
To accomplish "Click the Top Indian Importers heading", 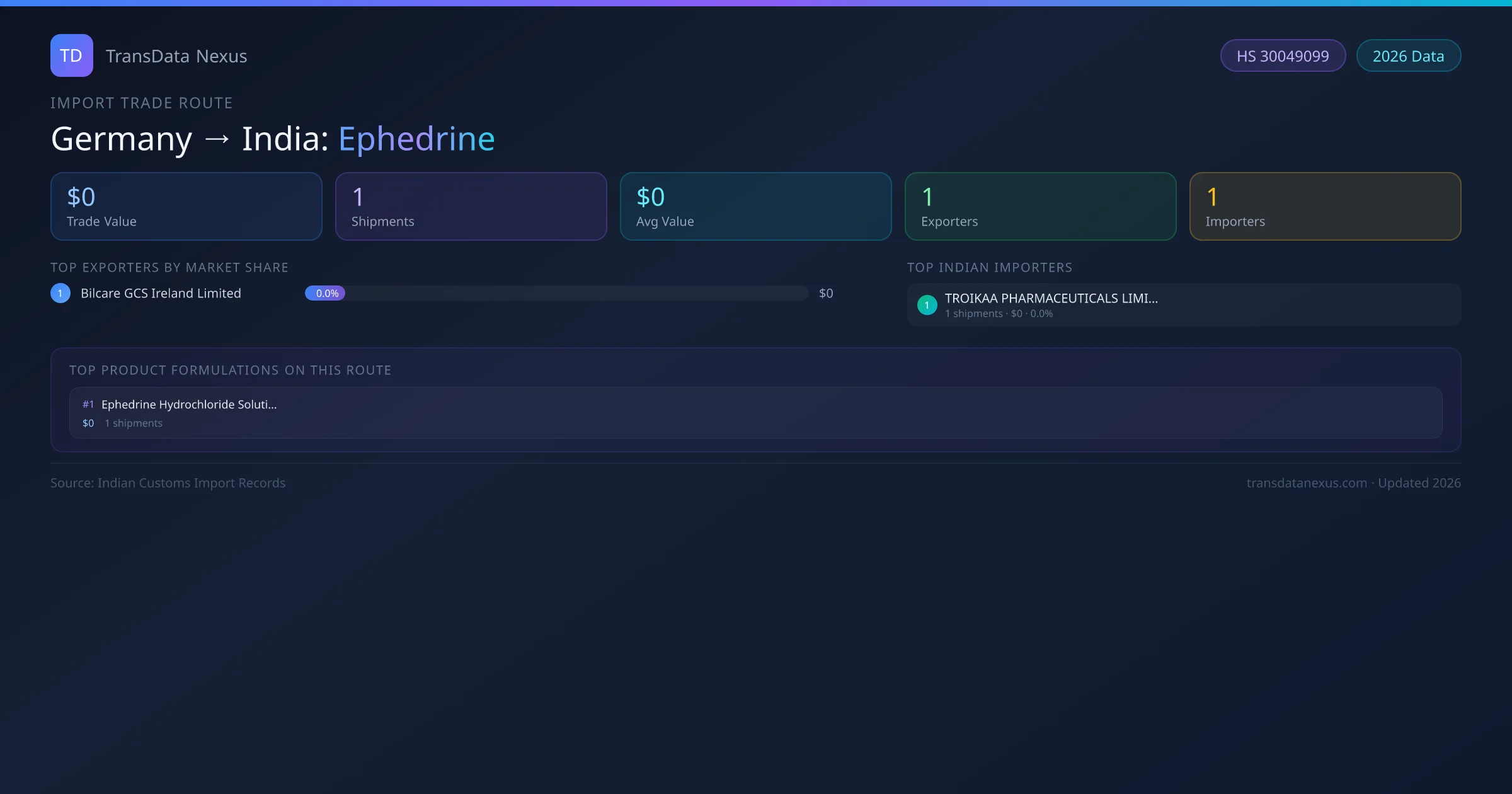I will (989, 267).
